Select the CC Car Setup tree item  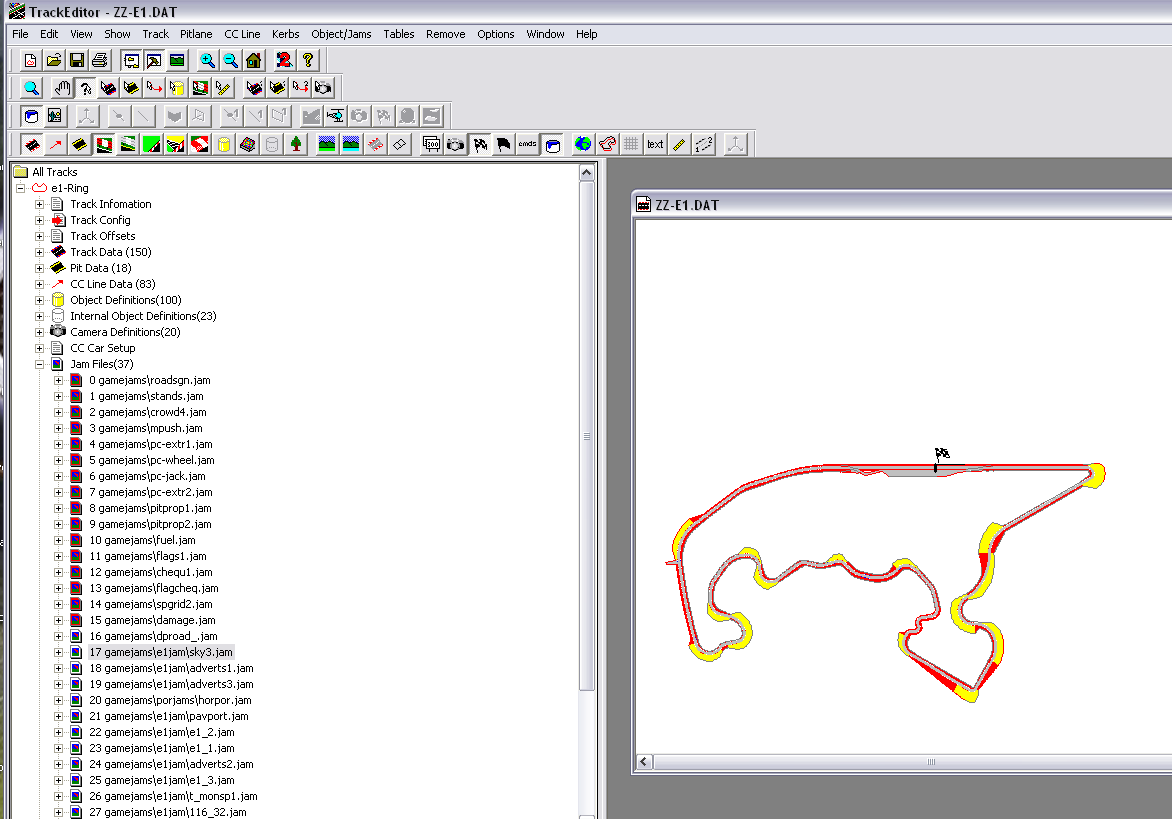tap(102, 348)
